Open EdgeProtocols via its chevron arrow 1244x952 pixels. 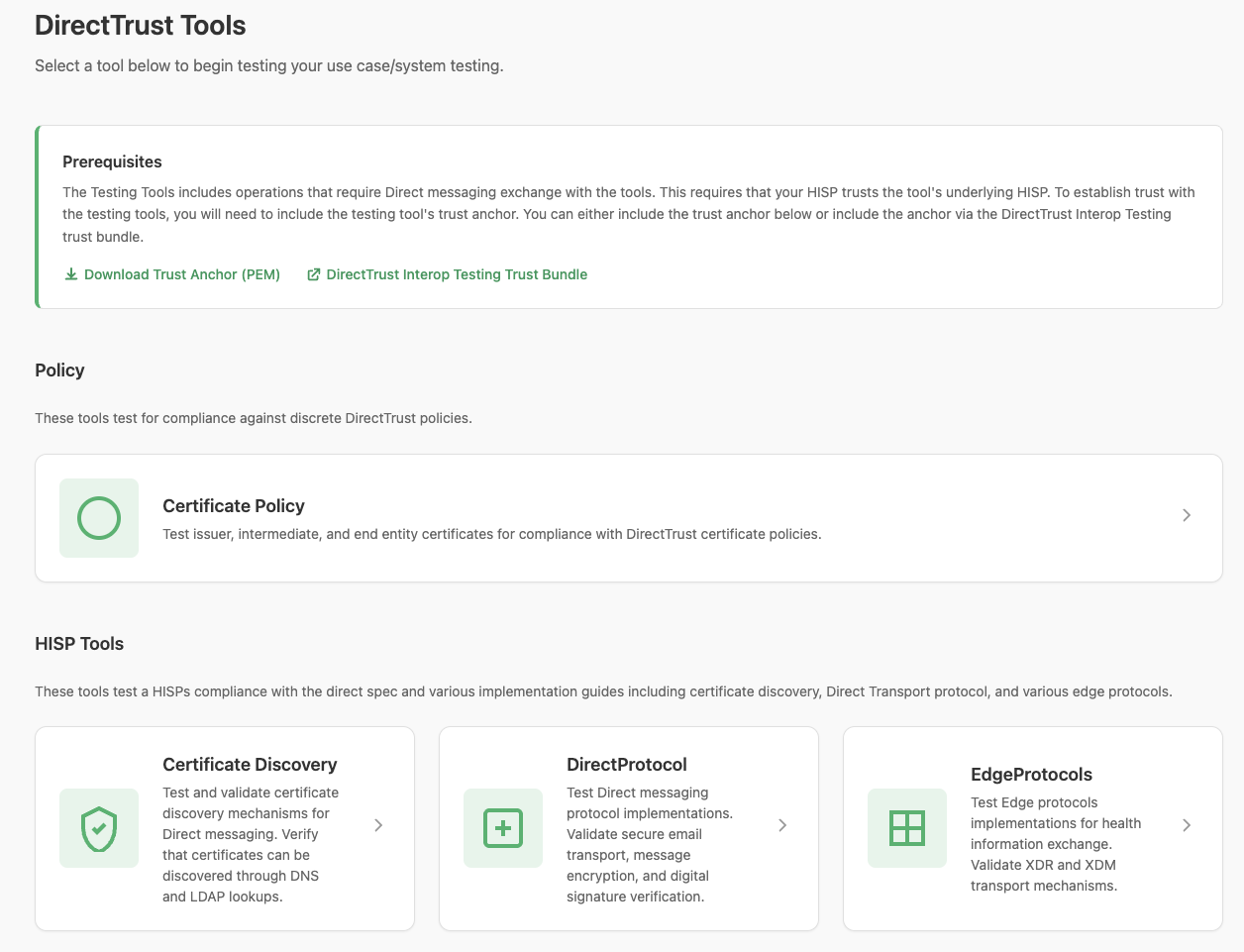point(1187,825)
